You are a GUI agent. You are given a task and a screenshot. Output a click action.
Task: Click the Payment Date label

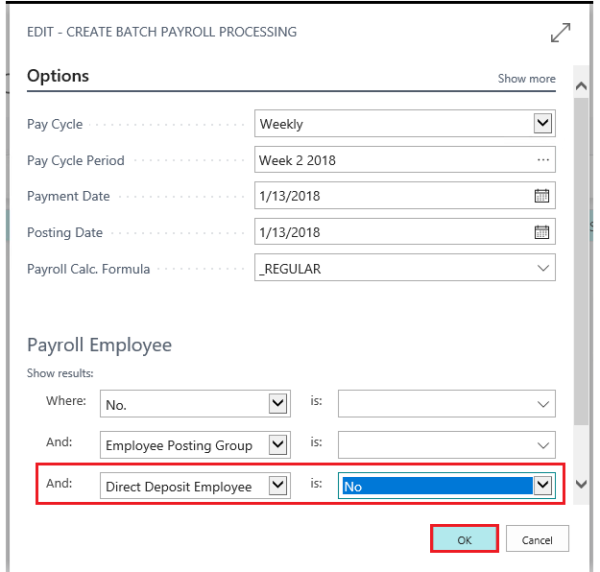[x=68, y=196]
